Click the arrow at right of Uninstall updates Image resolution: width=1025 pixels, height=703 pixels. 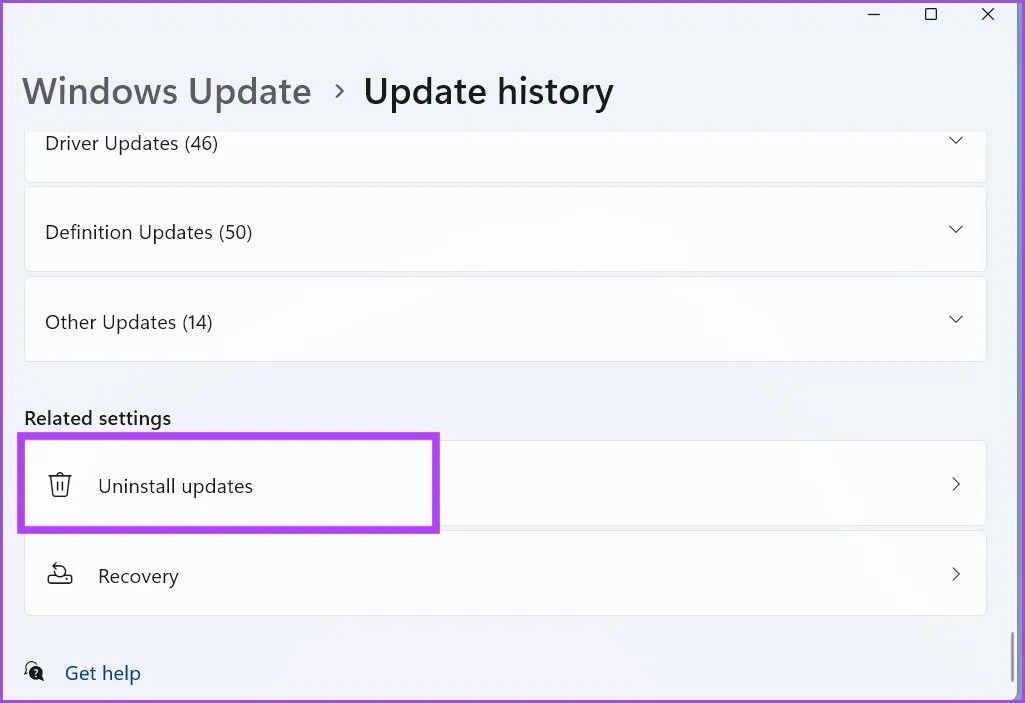pyautogui.click(x=956, y=484)
